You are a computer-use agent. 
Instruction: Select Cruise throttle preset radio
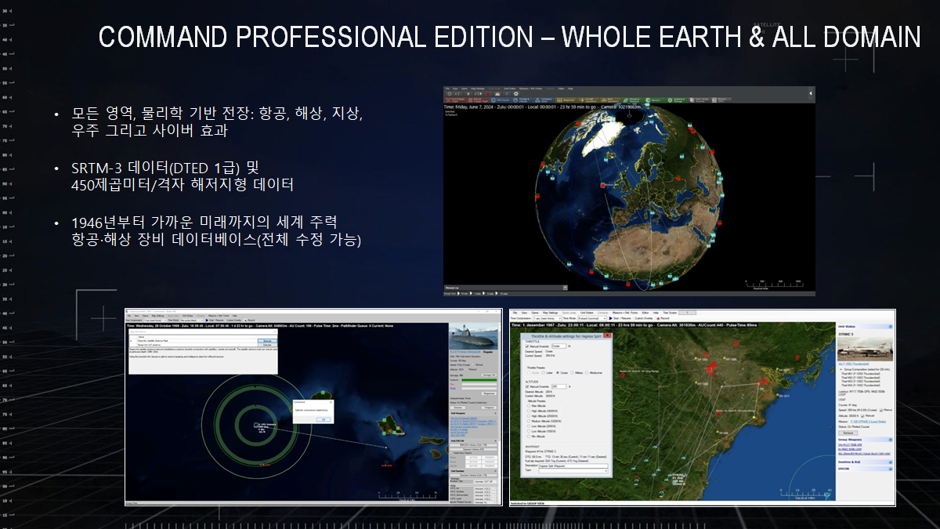pos(558,372)
